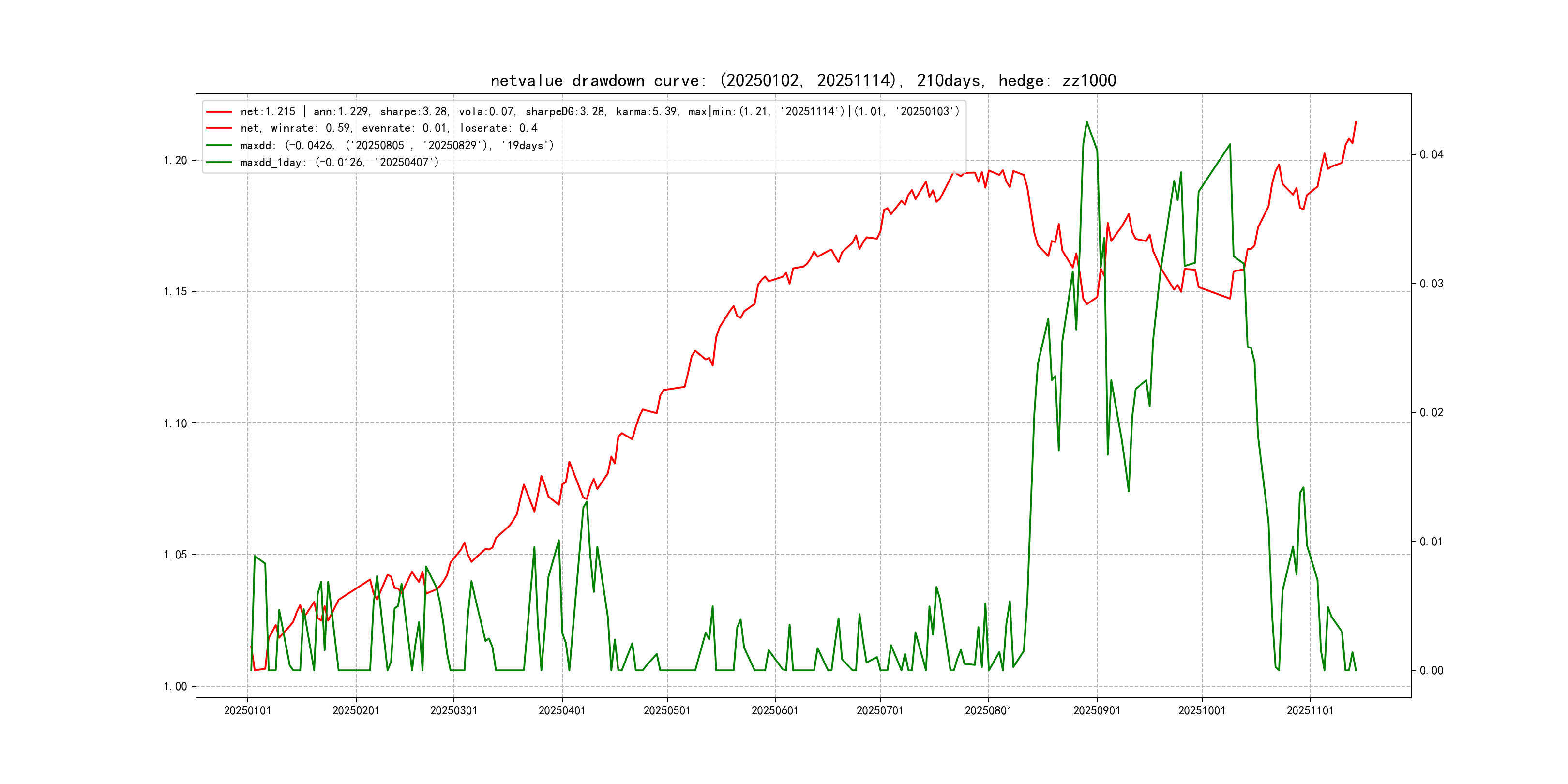
Task: Click the 1.00 left axis tick label
Action: 175,687
